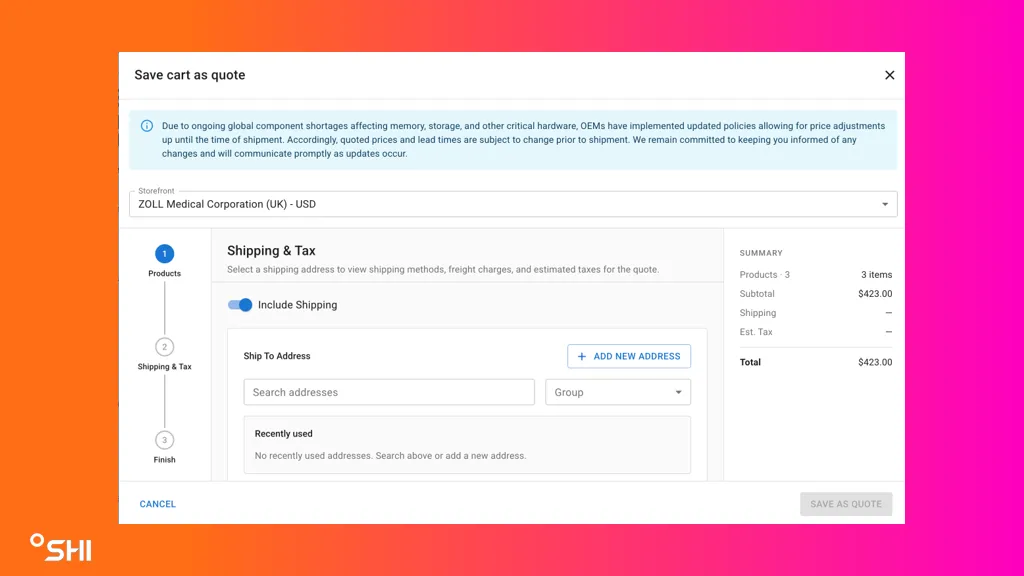This screenshot has height=576, width=1024.
Task: Click the 'Est. Tax' summary row label
Action: (756, 332)
